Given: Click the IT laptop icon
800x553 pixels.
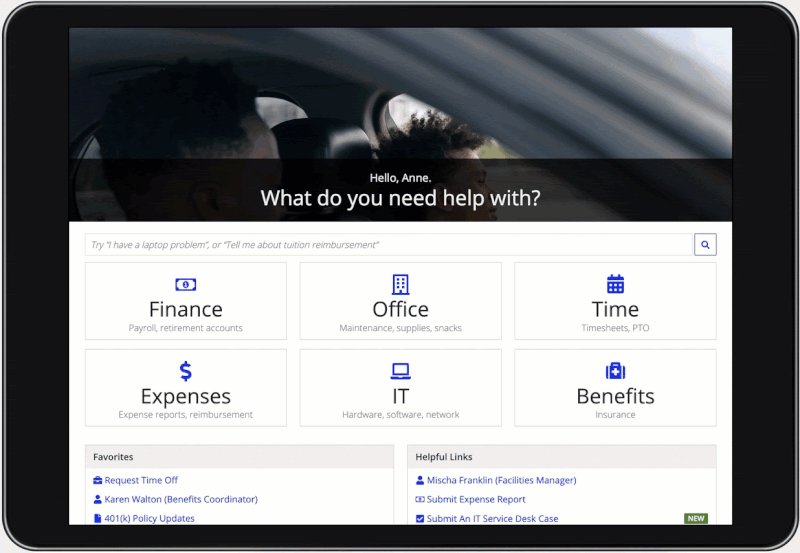Looking at the screenshot, I should [x=401, y=371].
